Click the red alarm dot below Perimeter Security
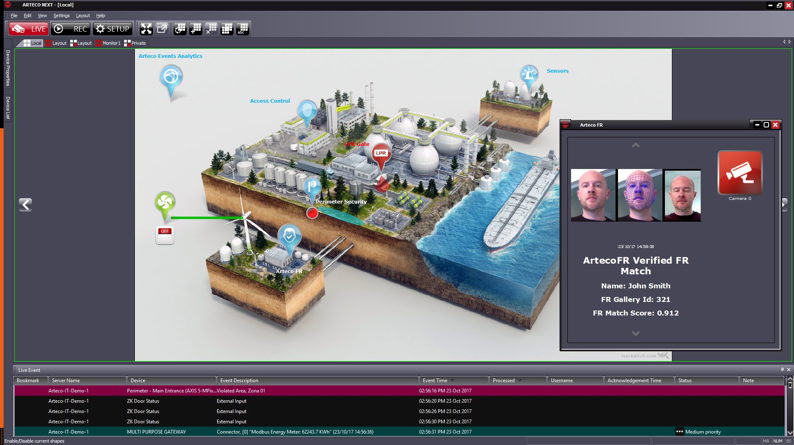The width and height of the screenshot is (794, 445). pyautogui.click(x=312, y=213)
